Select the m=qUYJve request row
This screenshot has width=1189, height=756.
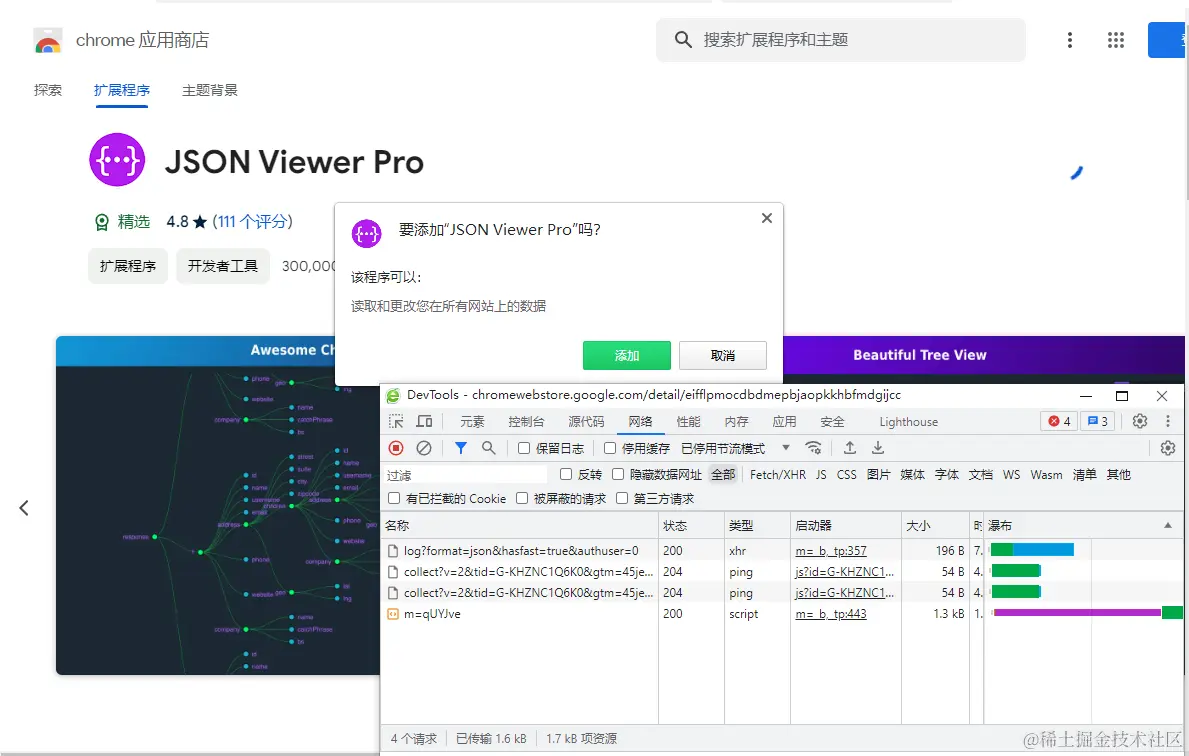[781, 613]
